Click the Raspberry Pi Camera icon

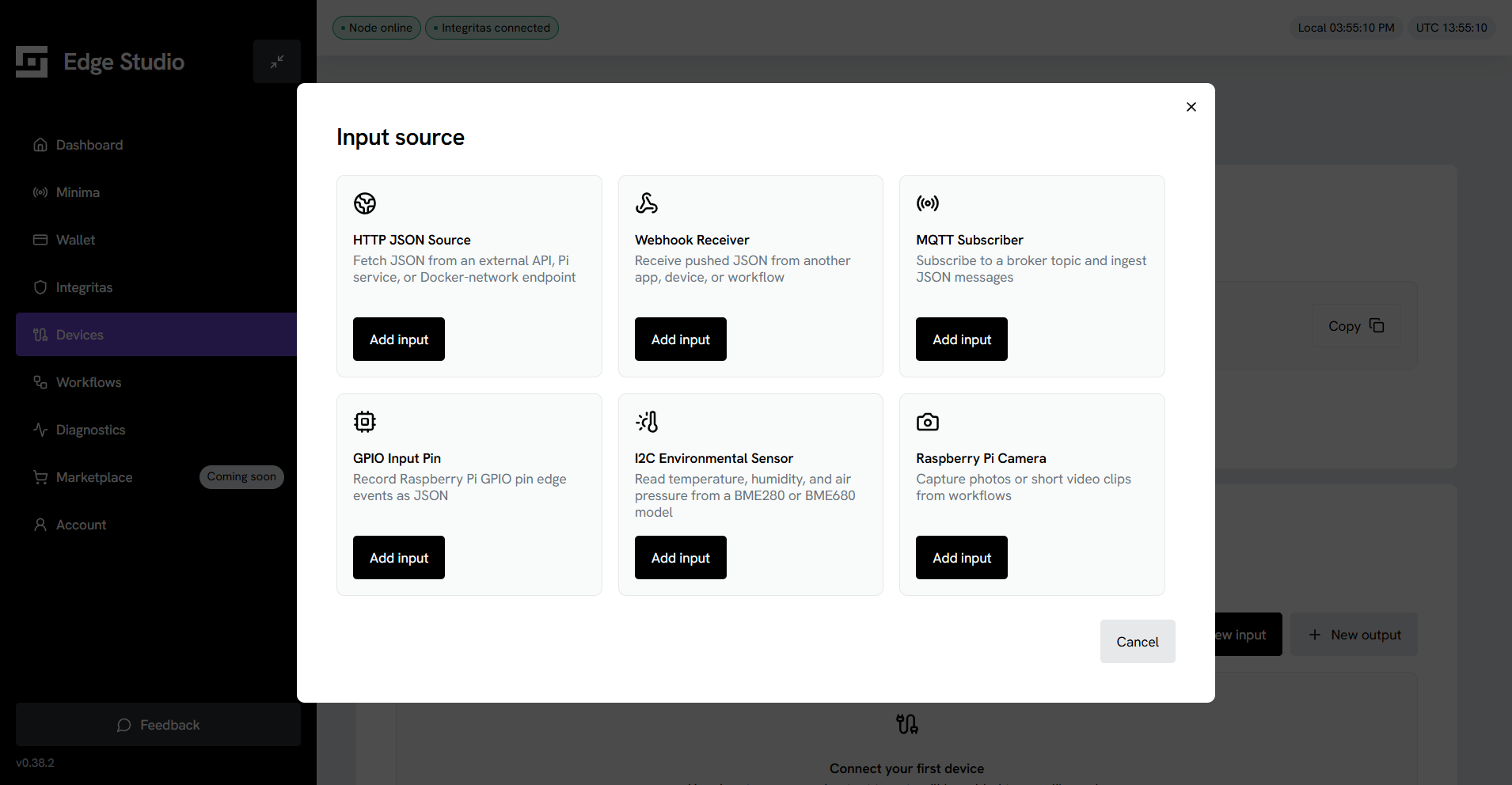tap(928, 422)
